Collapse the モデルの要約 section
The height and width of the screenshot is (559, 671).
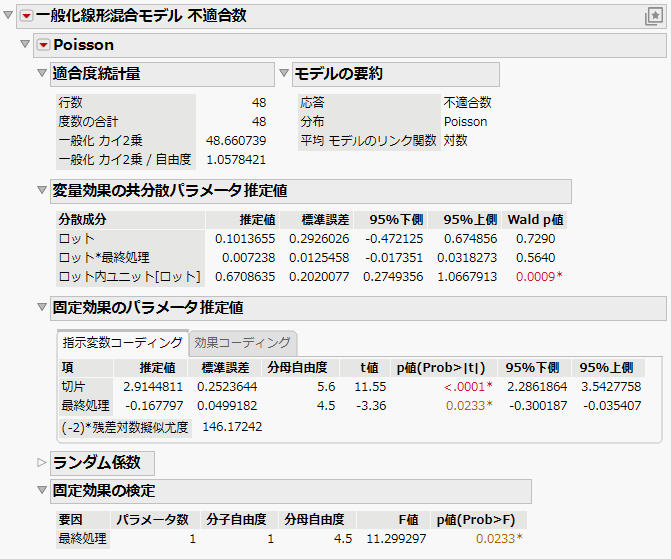coord(284,73)
